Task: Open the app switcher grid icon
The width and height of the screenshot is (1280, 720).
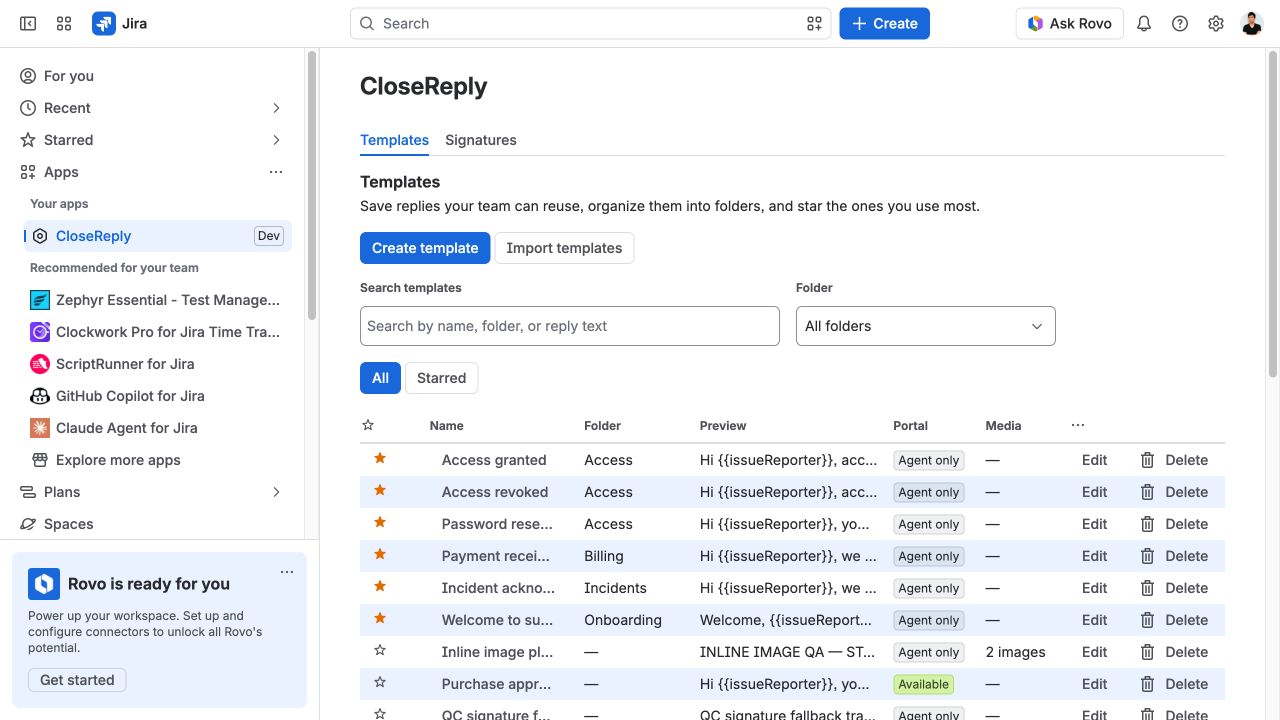Action: click(64, 23)
